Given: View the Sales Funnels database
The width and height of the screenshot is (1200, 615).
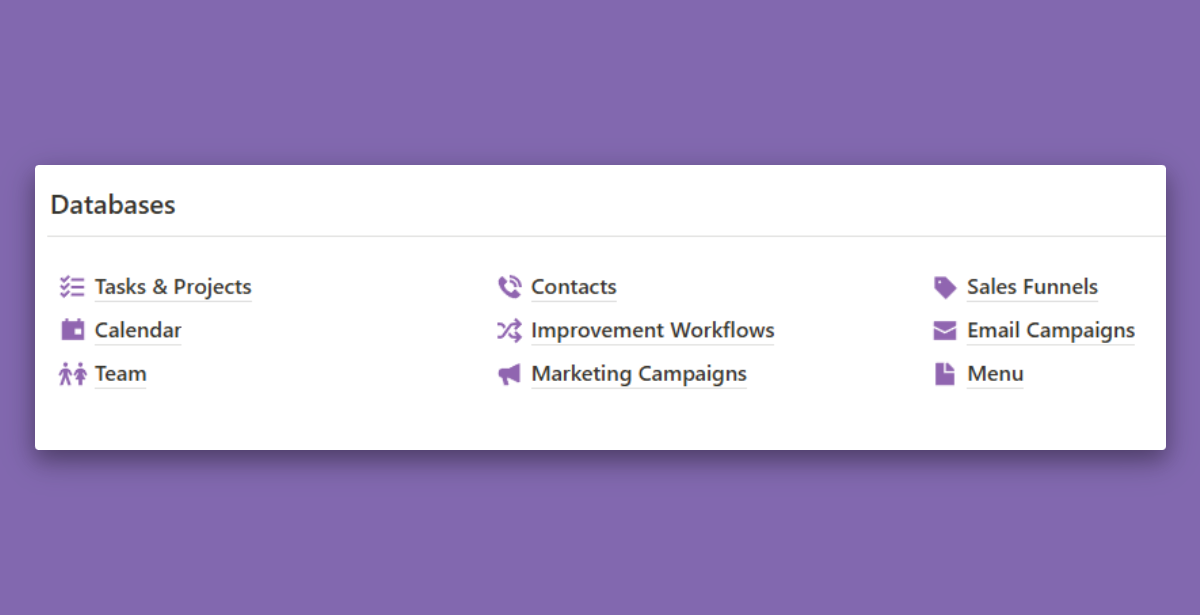Looking at the screenshot, I should (1032, 287).
